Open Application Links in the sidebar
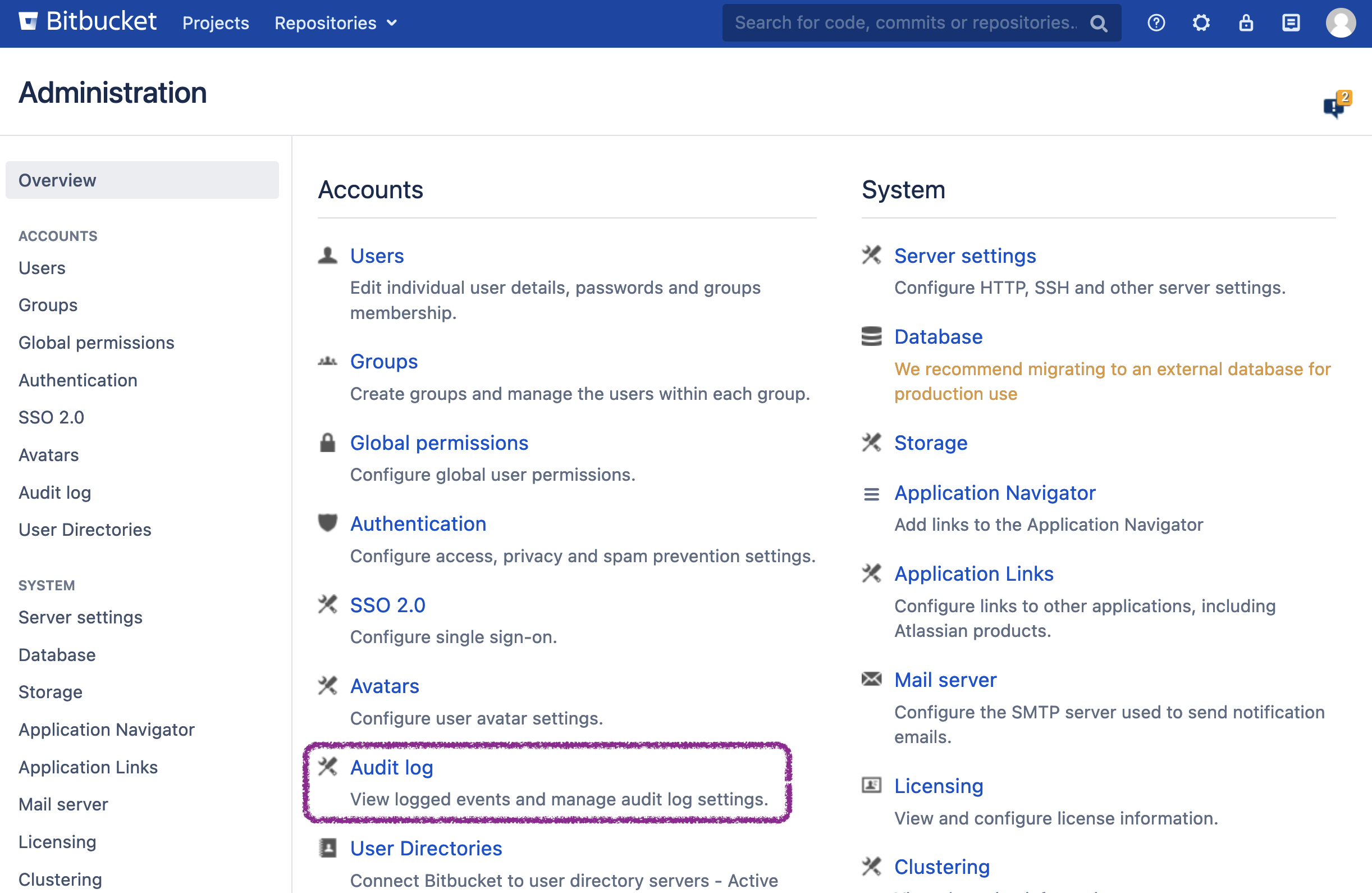The height and width of the screenshot is (893, 1372). pos(88,767)
